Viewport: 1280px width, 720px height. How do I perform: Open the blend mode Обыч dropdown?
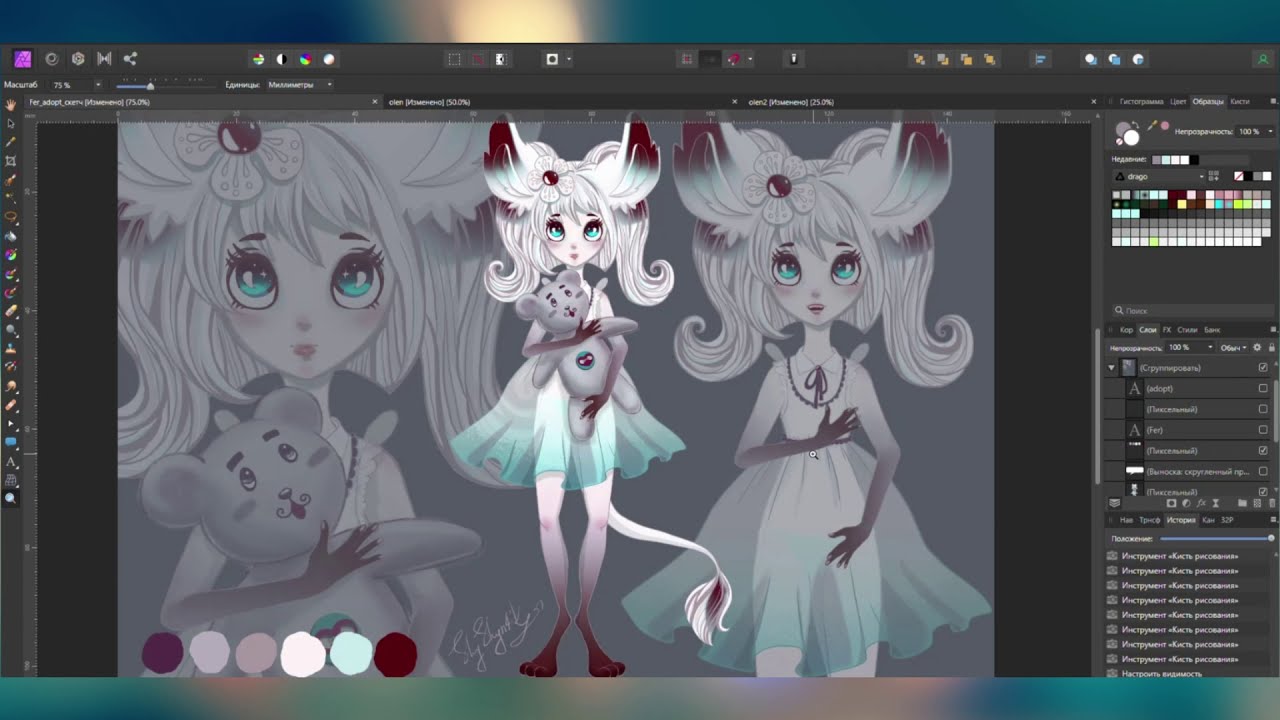(1234, 347)
